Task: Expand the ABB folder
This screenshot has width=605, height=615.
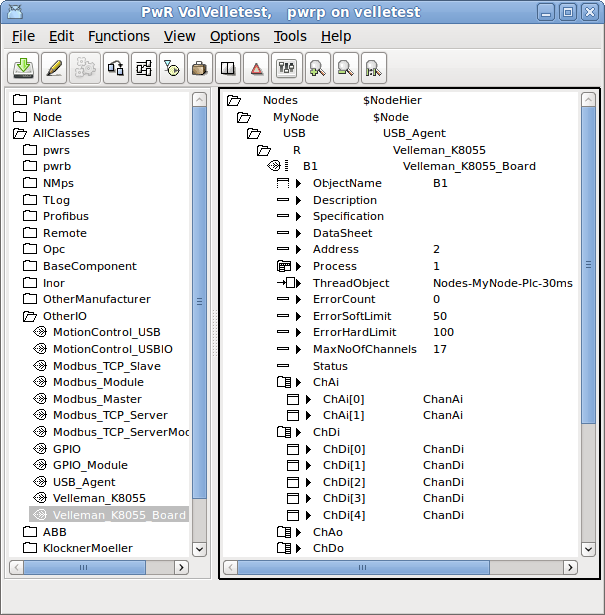Action: coord(30,532)
